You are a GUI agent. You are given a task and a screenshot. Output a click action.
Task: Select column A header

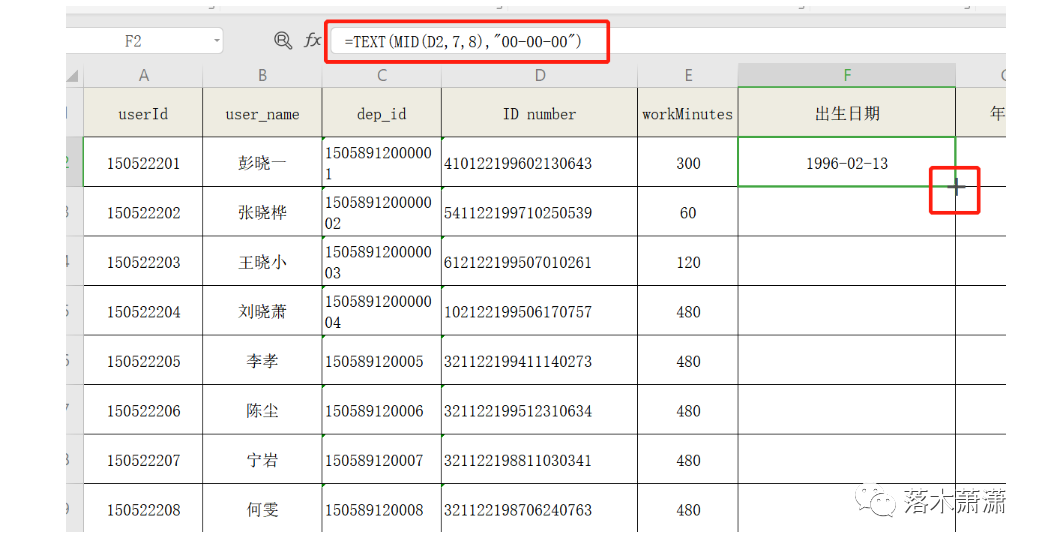click(143, 76)
